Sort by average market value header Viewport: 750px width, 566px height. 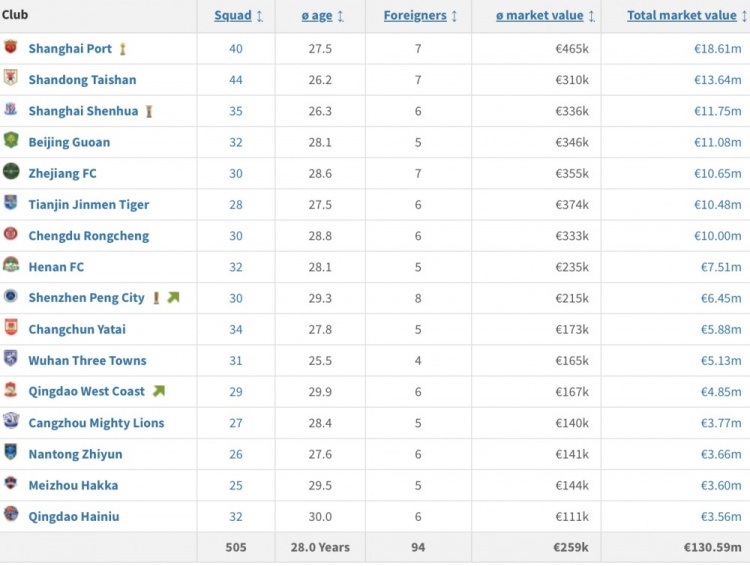pos(546,16)
